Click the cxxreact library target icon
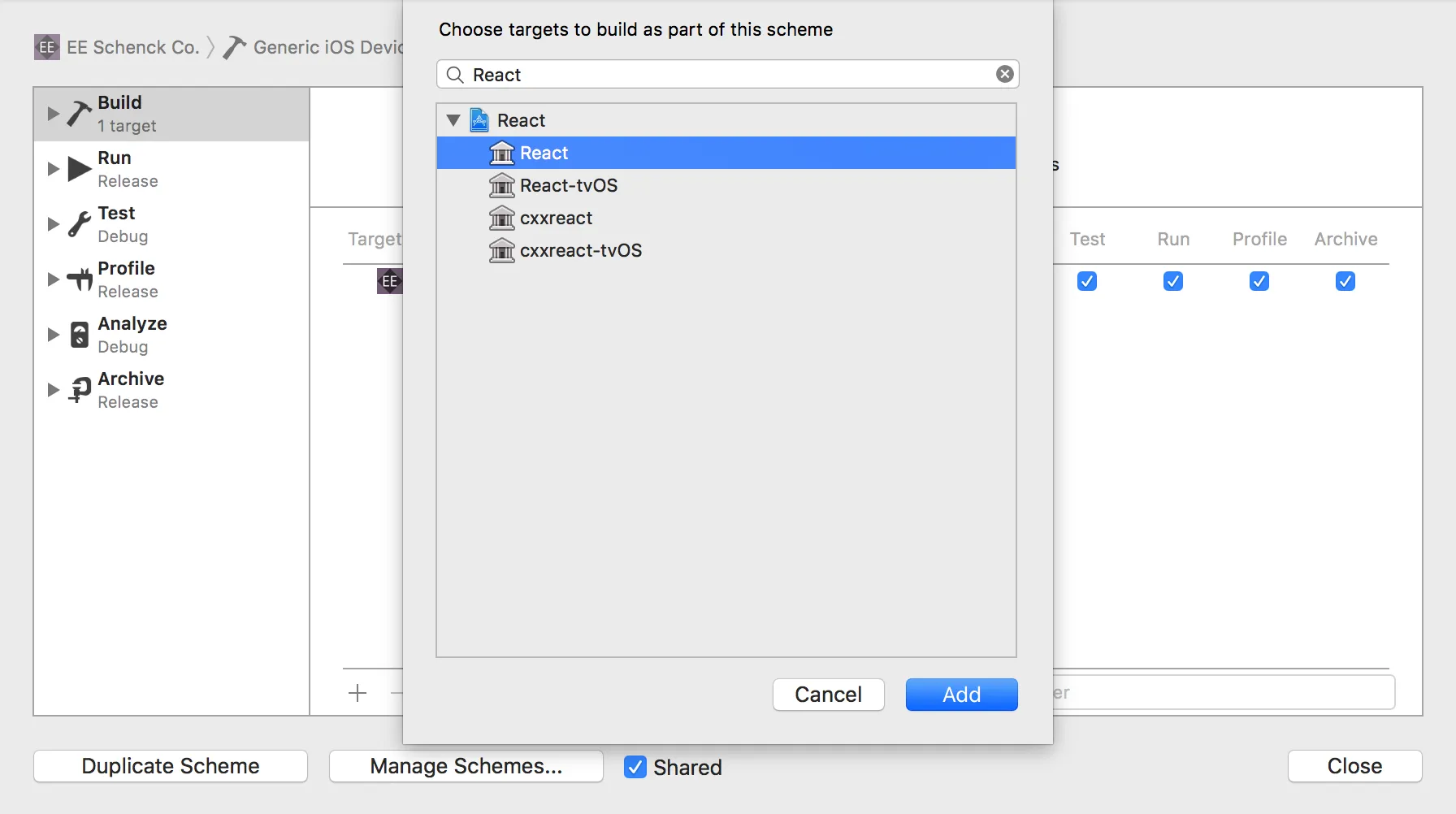This screenshot has height=814, width=1456. tap(502, 218)
